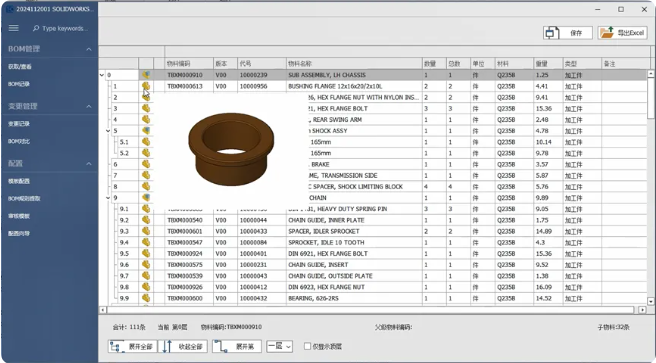This screenshot has width=656, height=363.
Task: Open 审核模板 in the sidebar
Action: 19,216
